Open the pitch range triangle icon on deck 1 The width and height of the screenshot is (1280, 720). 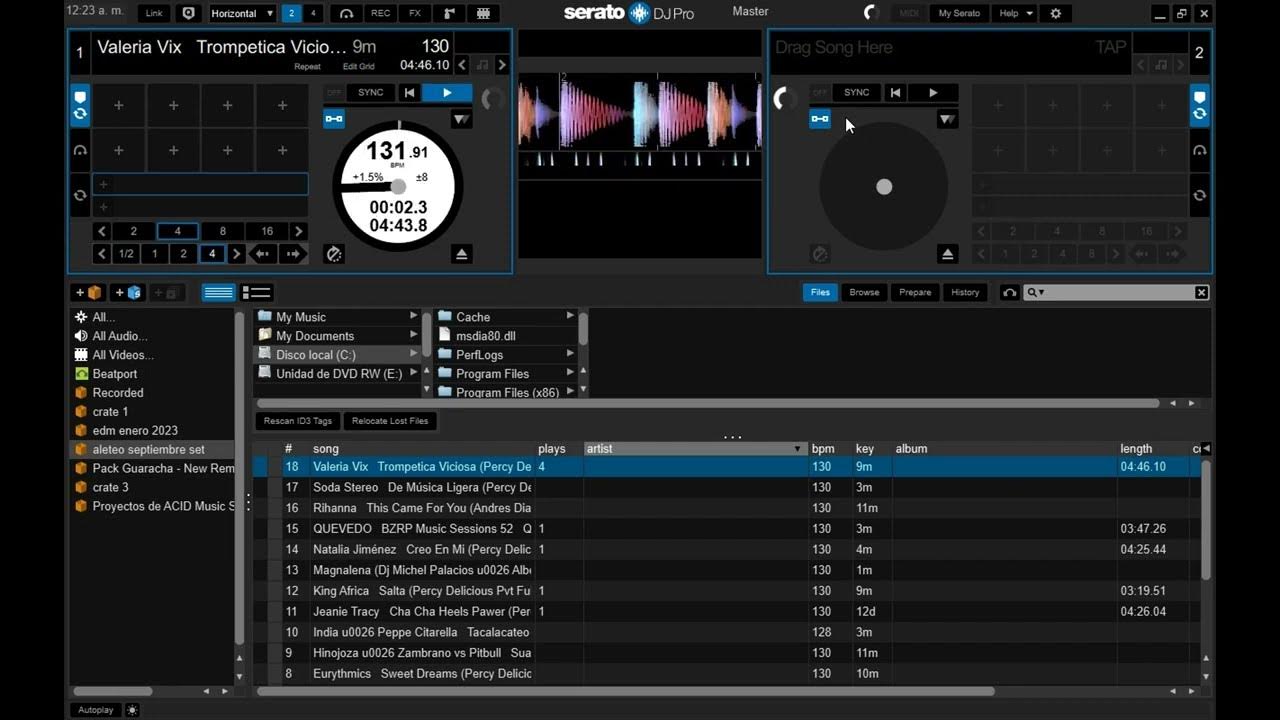[461, 119]
